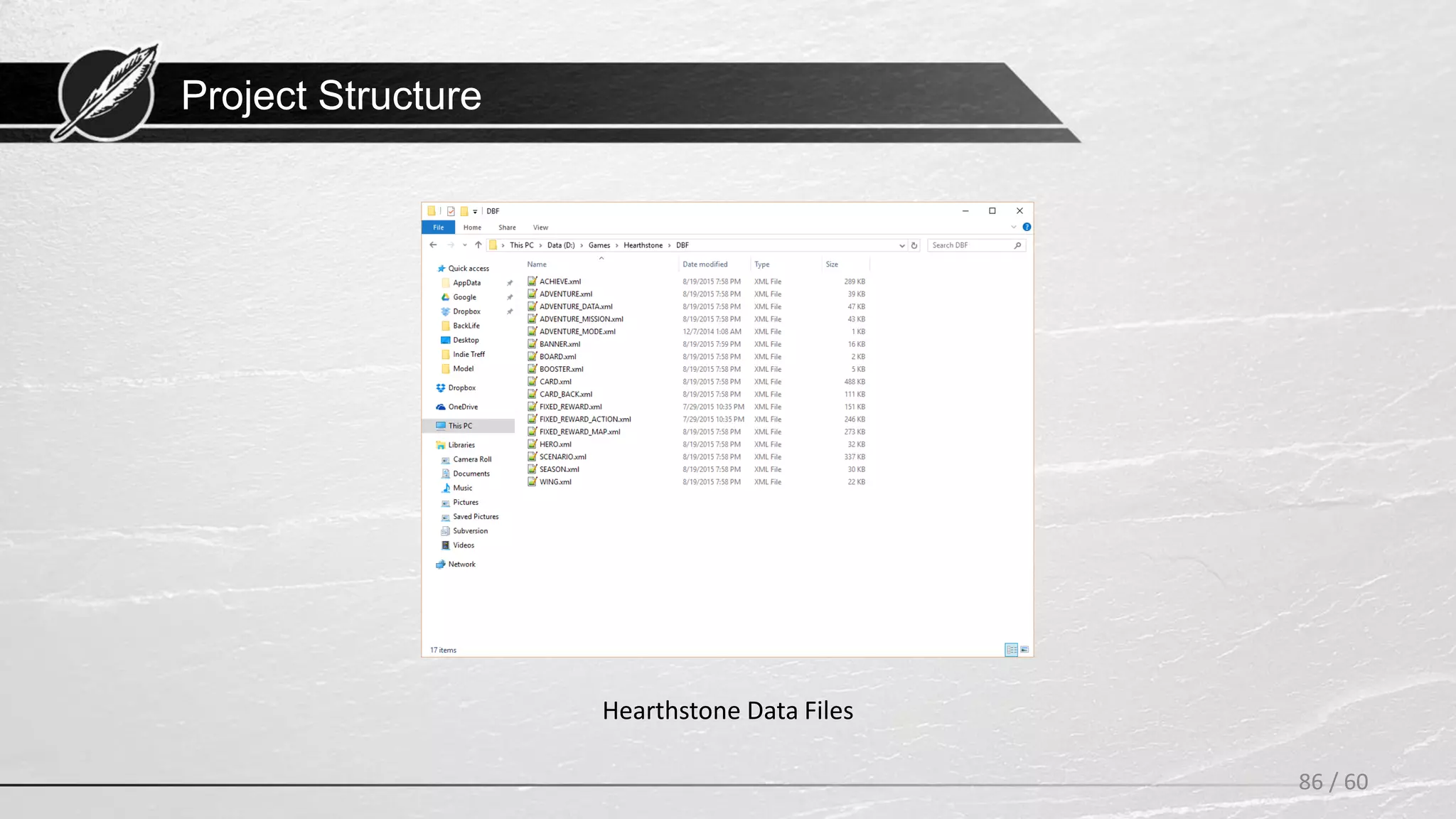Screen dimensions: 1456x819
Task: Open the Quick Access Toolbar customize dropdown
Action: 475,211
